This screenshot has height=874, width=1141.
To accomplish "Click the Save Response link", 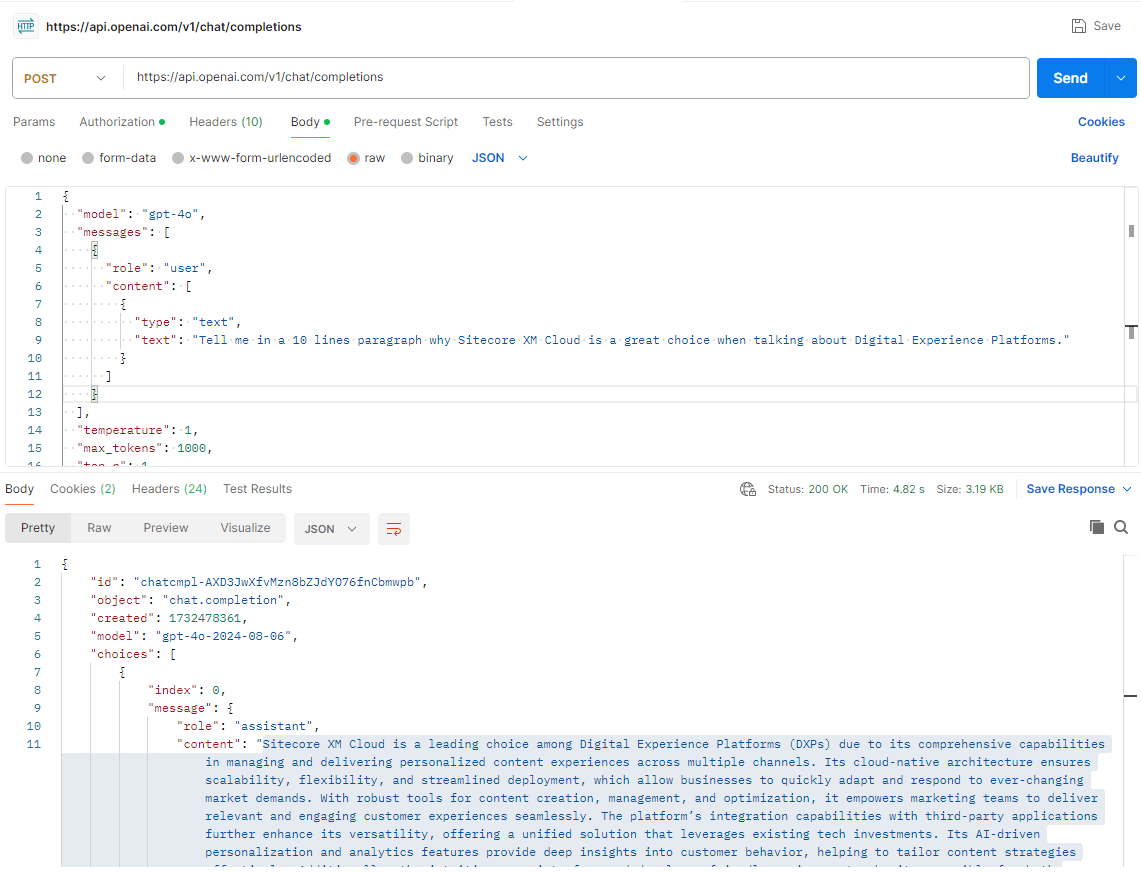I will pos(1070,489).
